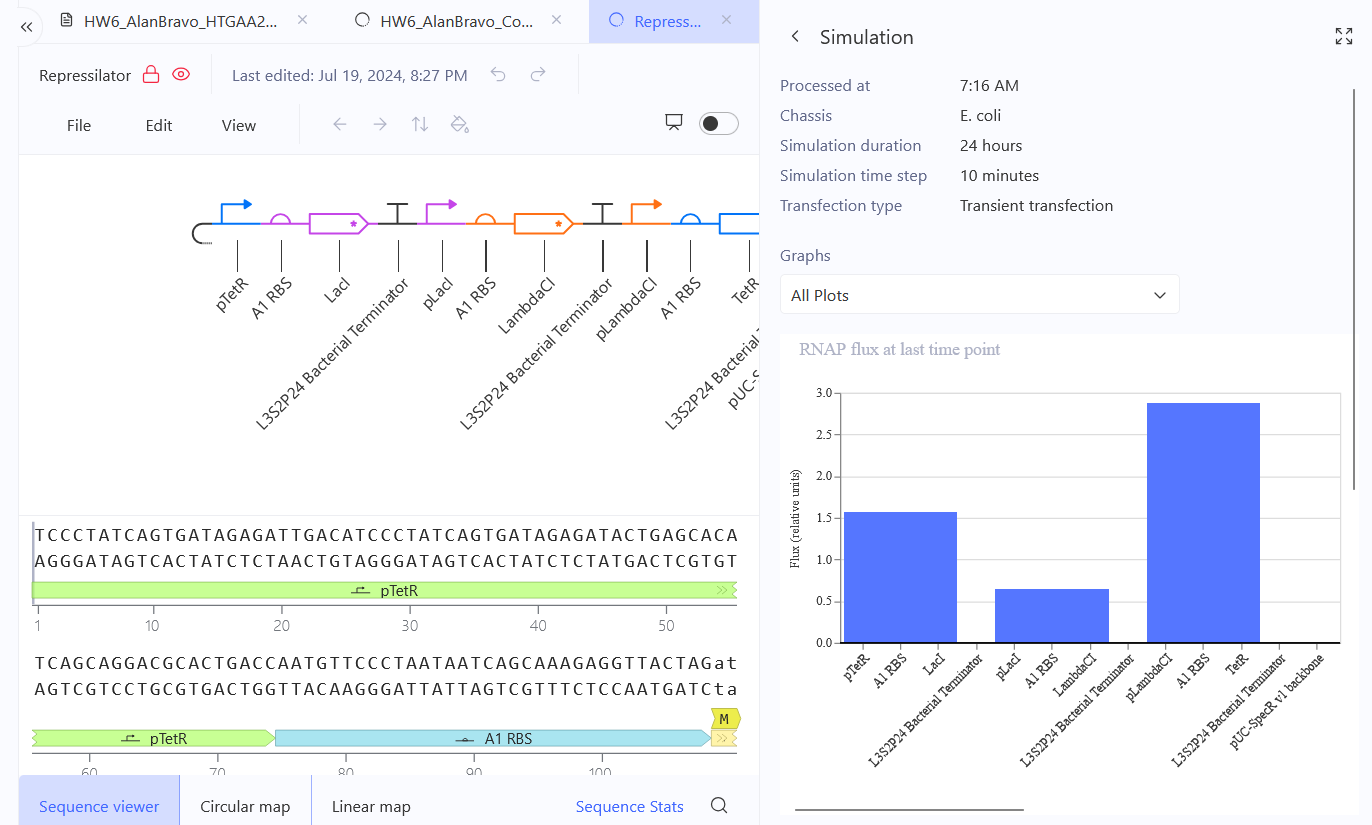Undo the last edit

point(498,75)
